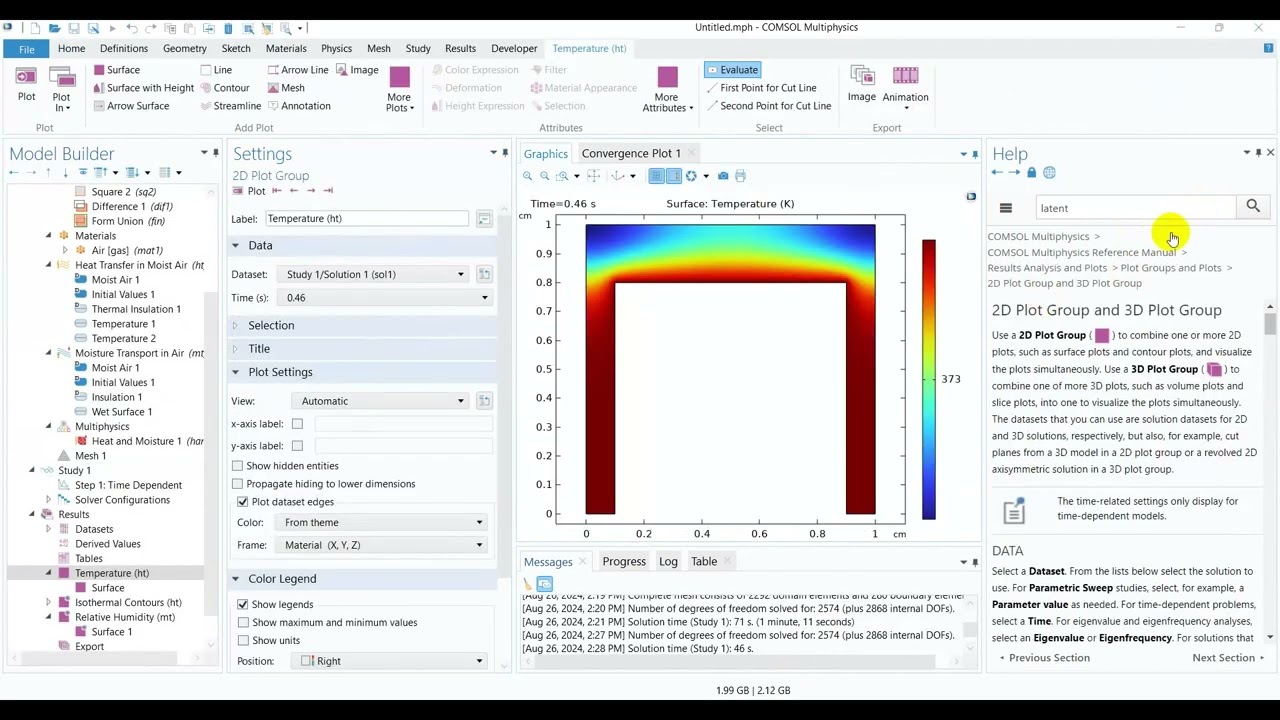This screenshot has height=720, width=1280.
Task: Open Help table of contents hamburger menu
Action: (x=1006, y=208)
